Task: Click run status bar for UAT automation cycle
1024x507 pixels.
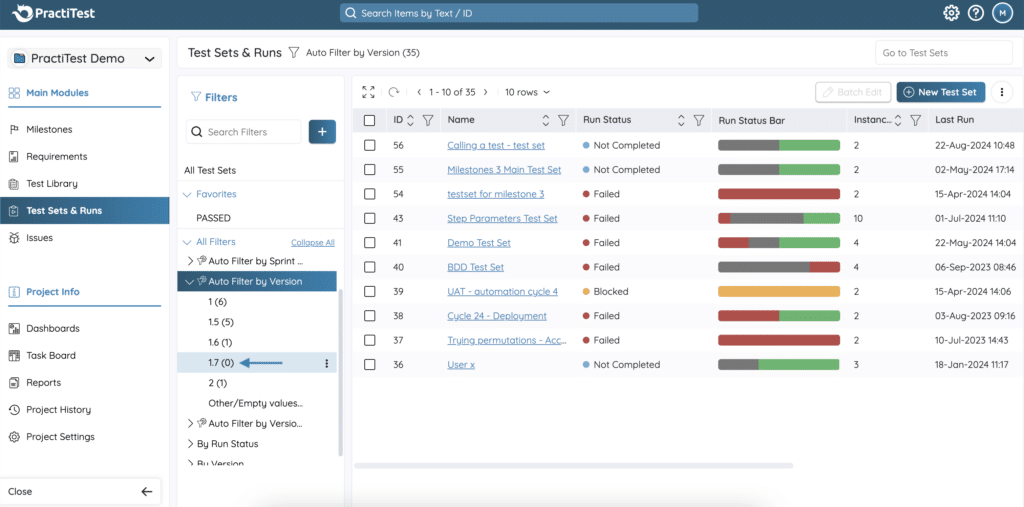Action: point(778,292)
